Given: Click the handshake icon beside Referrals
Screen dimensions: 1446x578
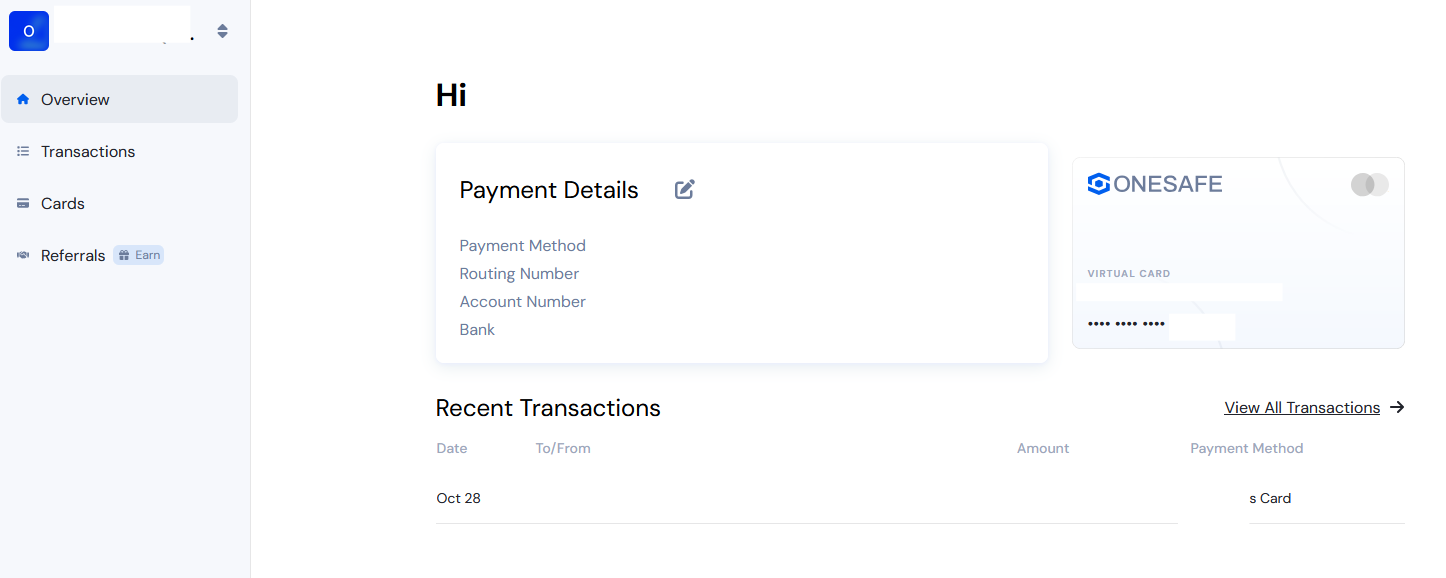Looking at the screenshot, I should click(23, 255).
